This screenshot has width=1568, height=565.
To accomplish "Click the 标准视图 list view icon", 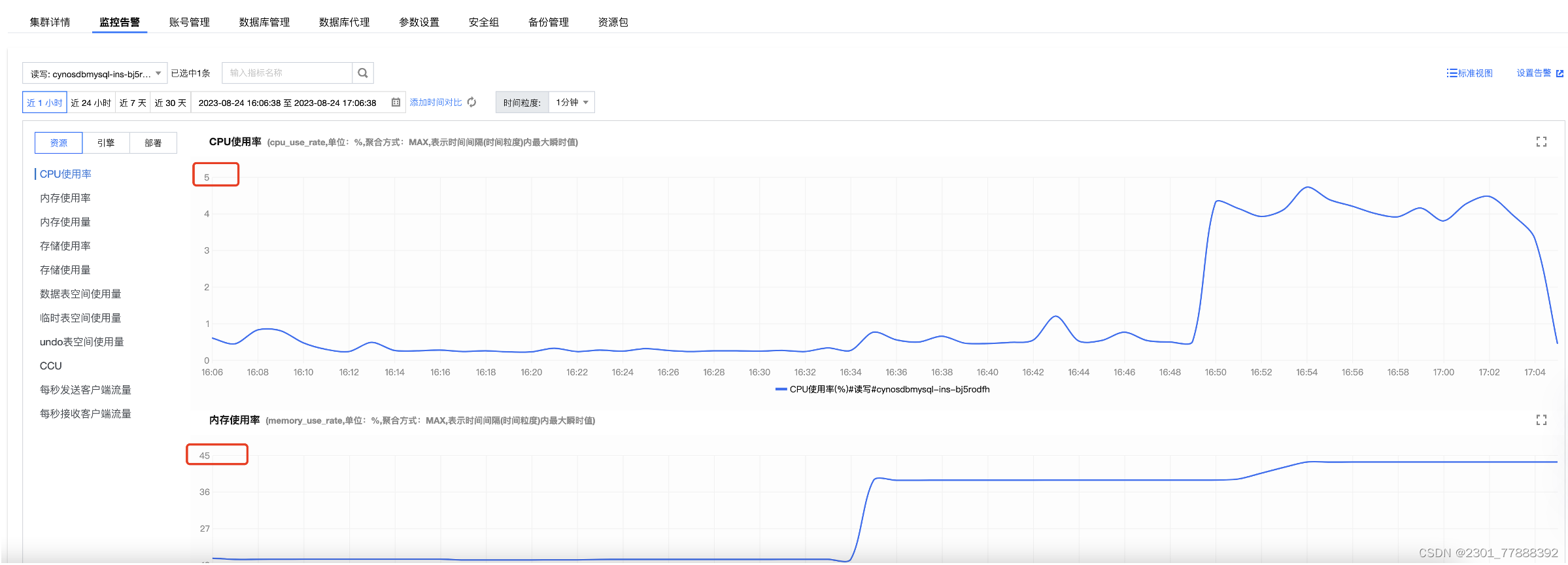I will [x=1452, y=73].
